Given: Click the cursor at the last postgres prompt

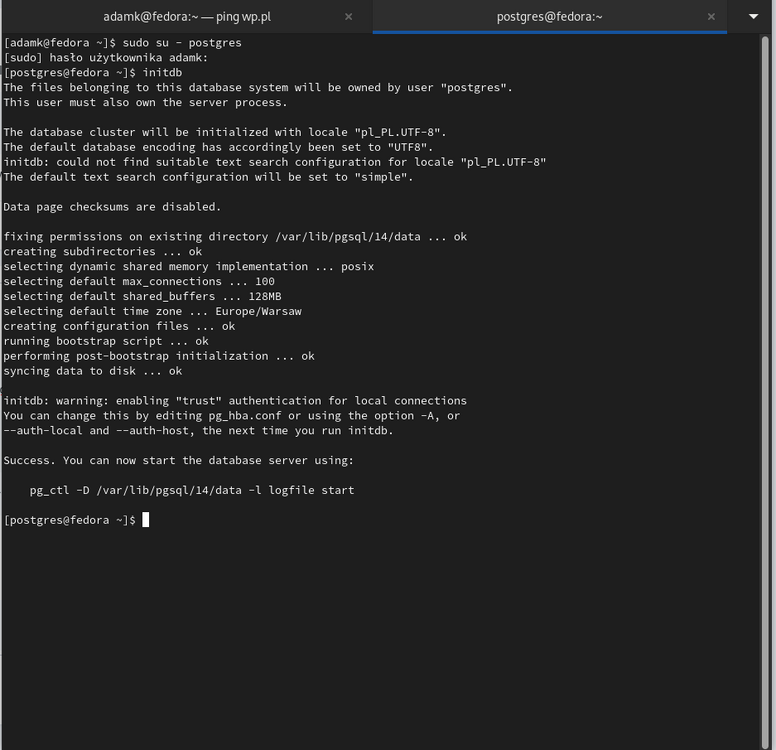Looking at the screenshot, I should click(145, 520).
